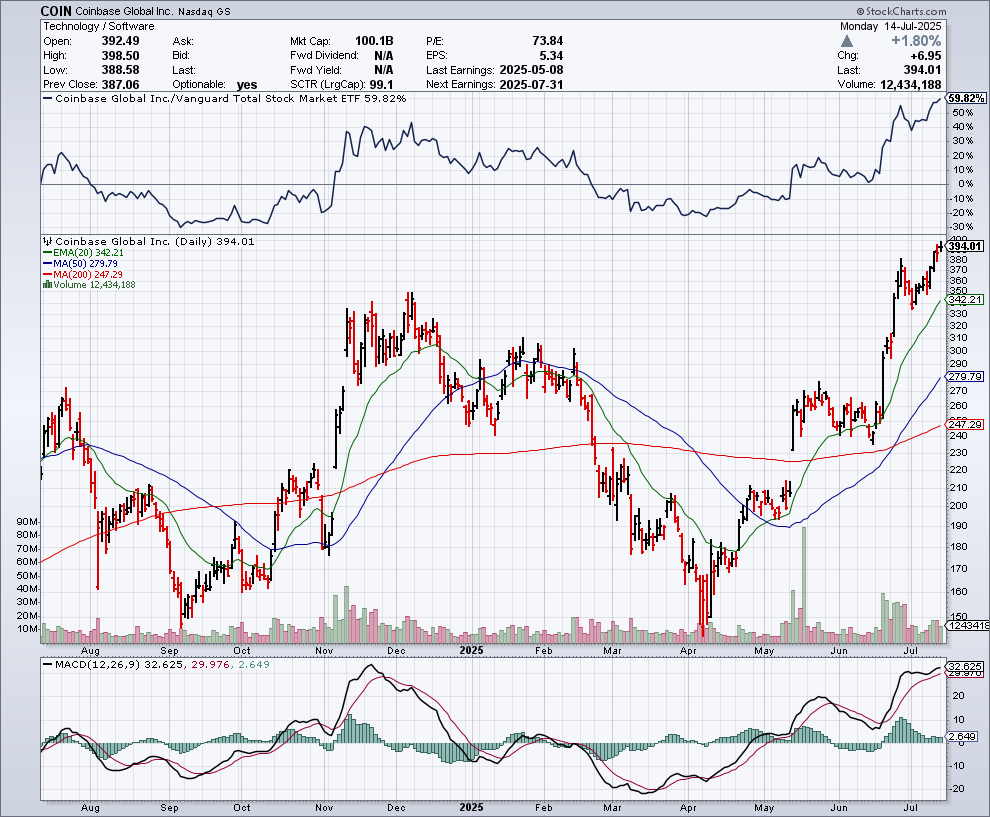Image resolution: width=990 pixels, height=817 pixels.
Task: Select the SCTR (LrgCap) value '99.1'
Action: point(382,84)
